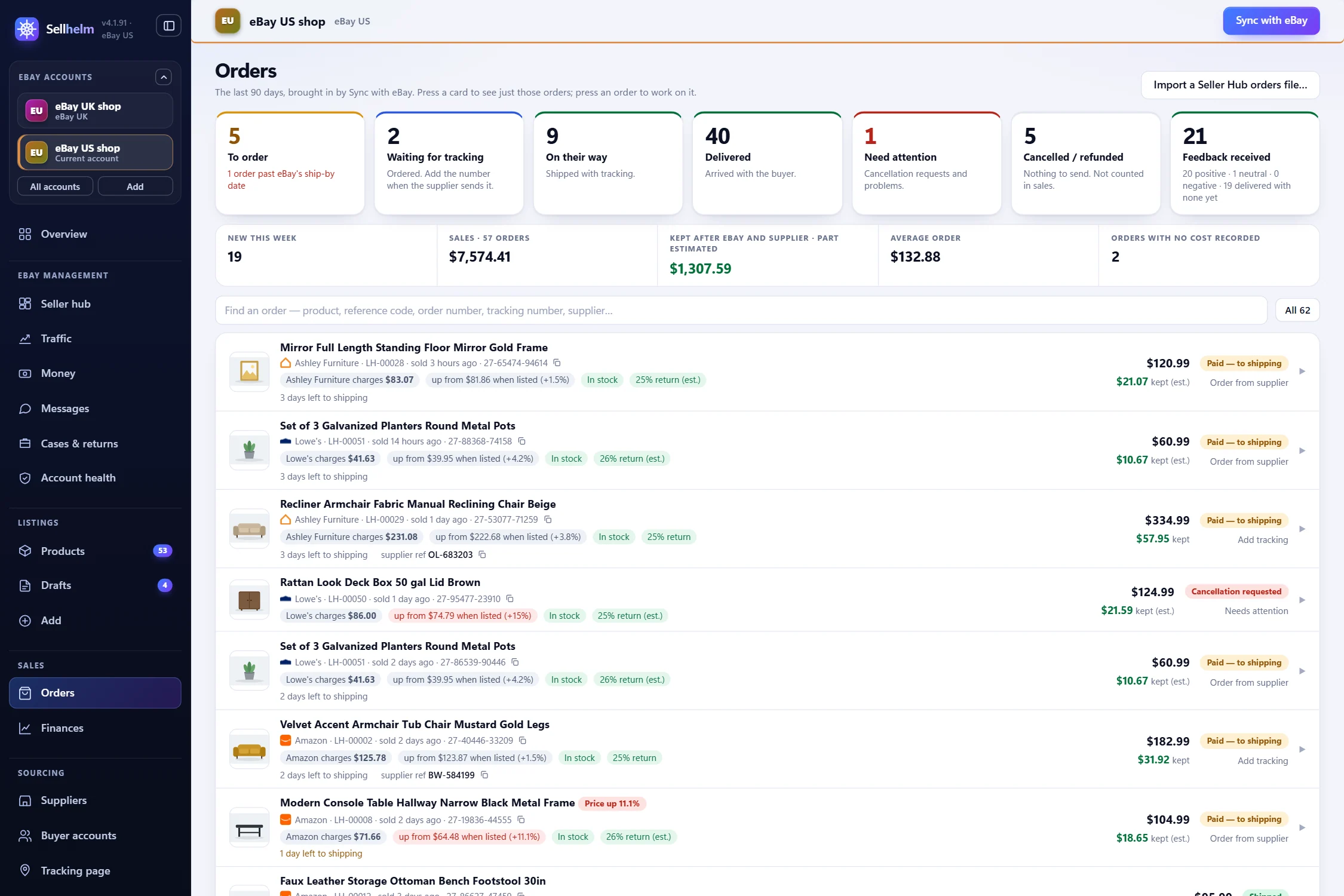Viewport: 1344px width, 896px height.
Task: Filter by On their way card
Action: tap(607, 163)
